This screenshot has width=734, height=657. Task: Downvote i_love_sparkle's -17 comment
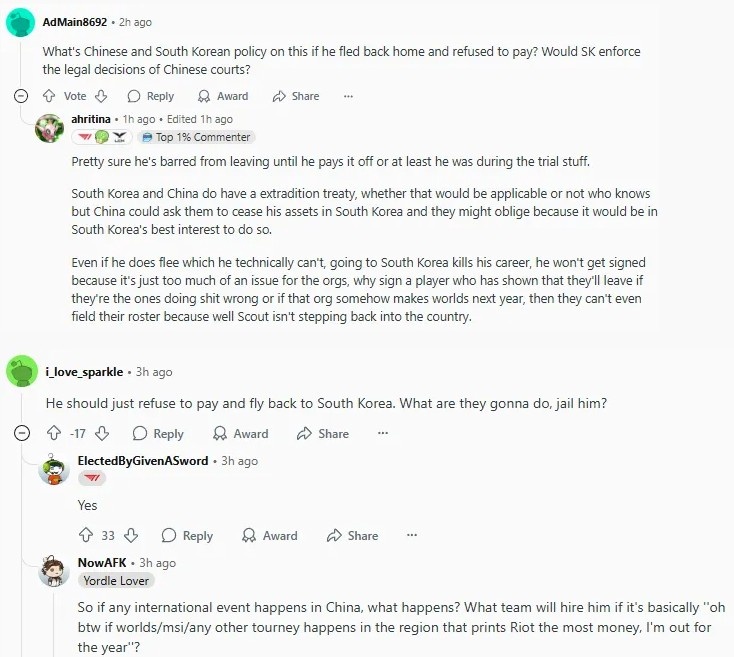coord(102,434)
